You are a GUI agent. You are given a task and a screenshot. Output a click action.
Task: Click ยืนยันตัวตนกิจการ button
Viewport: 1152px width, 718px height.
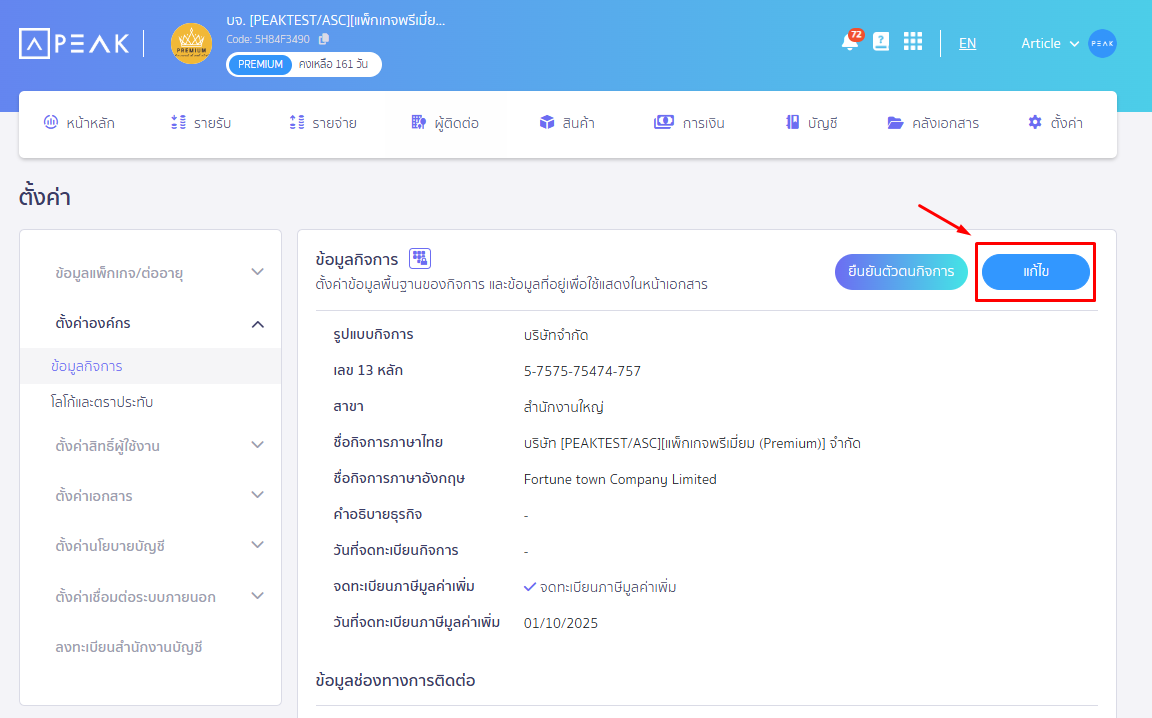(x=901, y=272)
